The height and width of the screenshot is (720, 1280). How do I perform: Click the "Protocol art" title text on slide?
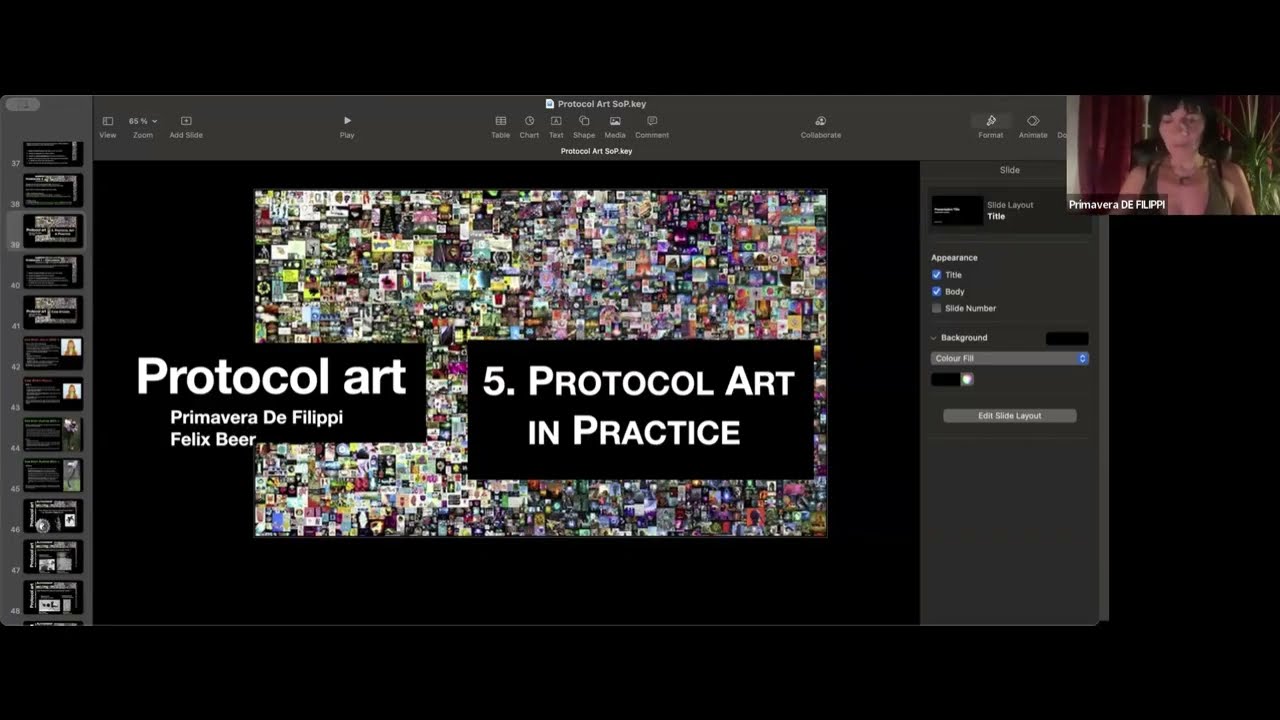[271, 376]
